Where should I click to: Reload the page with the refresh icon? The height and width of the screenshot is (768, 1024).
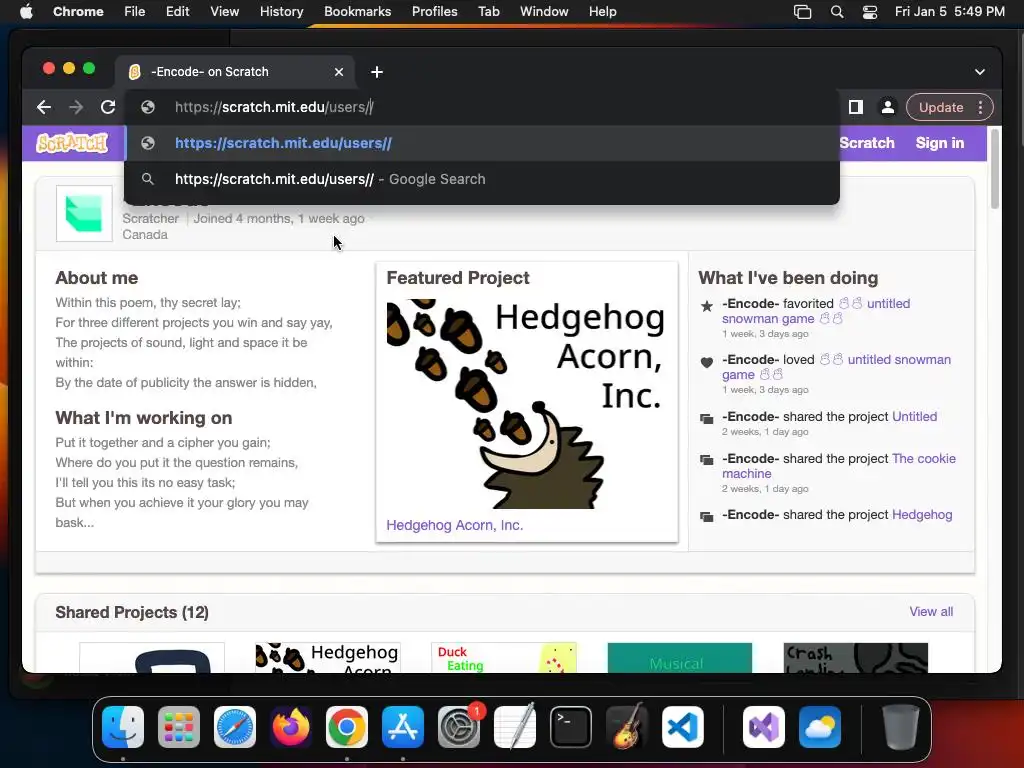tap(108, 107)
